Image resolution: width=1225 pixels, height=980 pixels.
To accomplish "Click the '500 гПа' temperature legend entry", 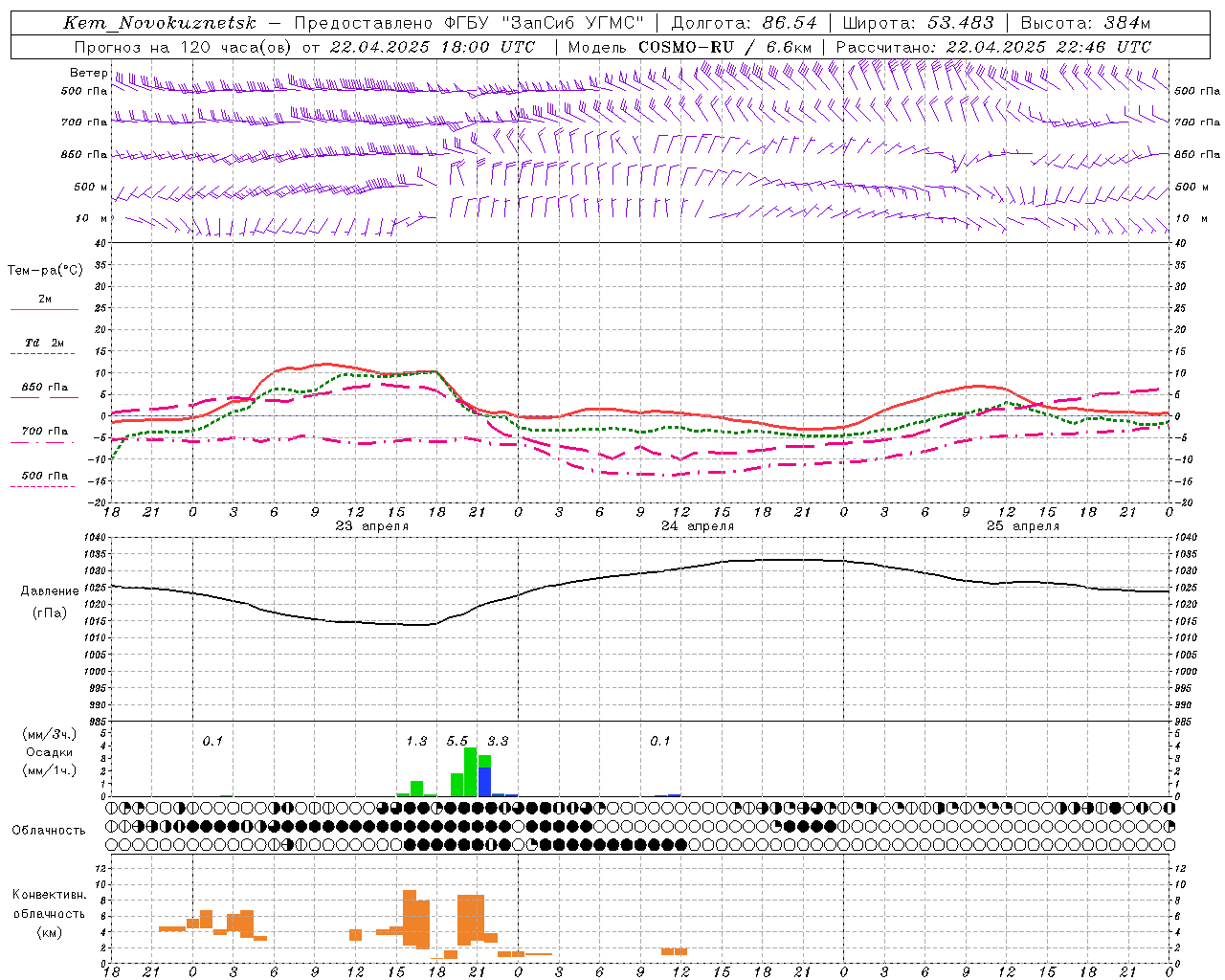I will [45, 476].
